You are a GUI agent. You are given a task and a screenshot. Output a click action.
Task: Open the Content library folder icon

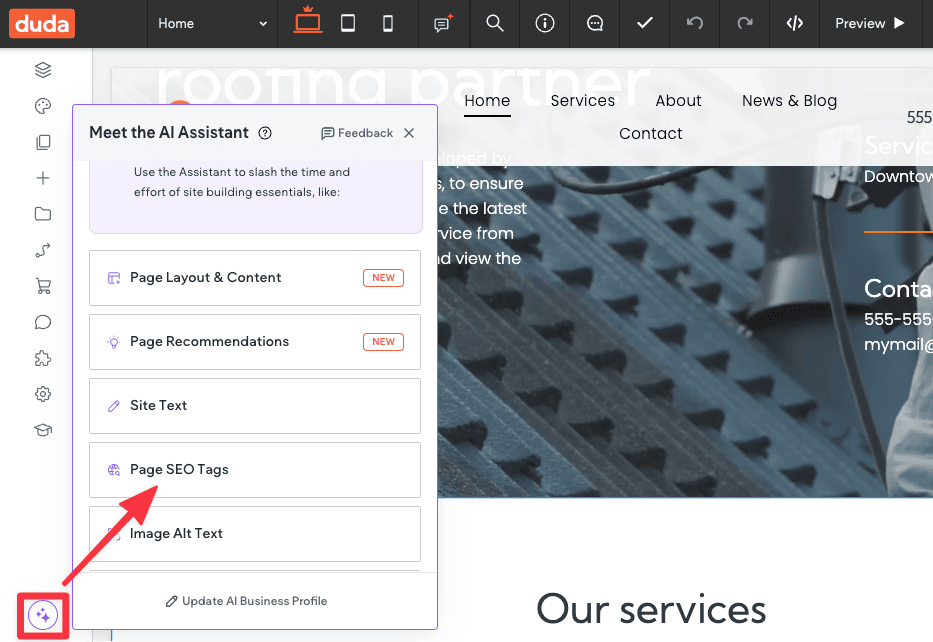(x=42, y=214)
